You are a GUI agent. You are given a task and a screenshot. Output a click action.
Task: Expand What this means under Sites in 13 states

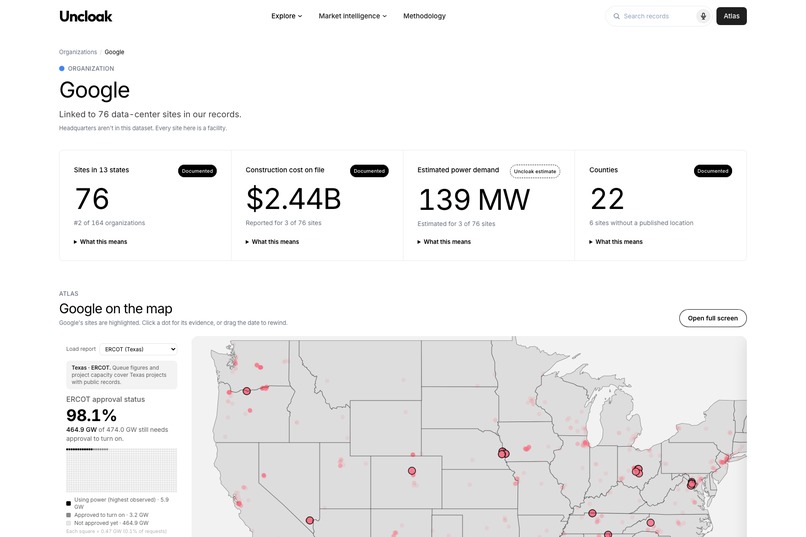100,242
